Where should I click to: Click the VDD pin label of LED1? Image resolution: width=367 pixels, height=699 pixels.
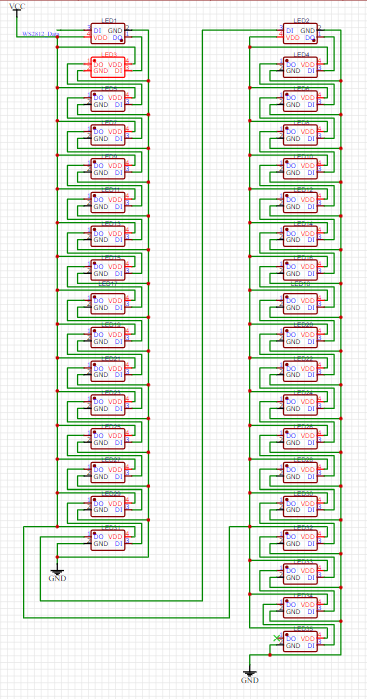tap(100, 37)
